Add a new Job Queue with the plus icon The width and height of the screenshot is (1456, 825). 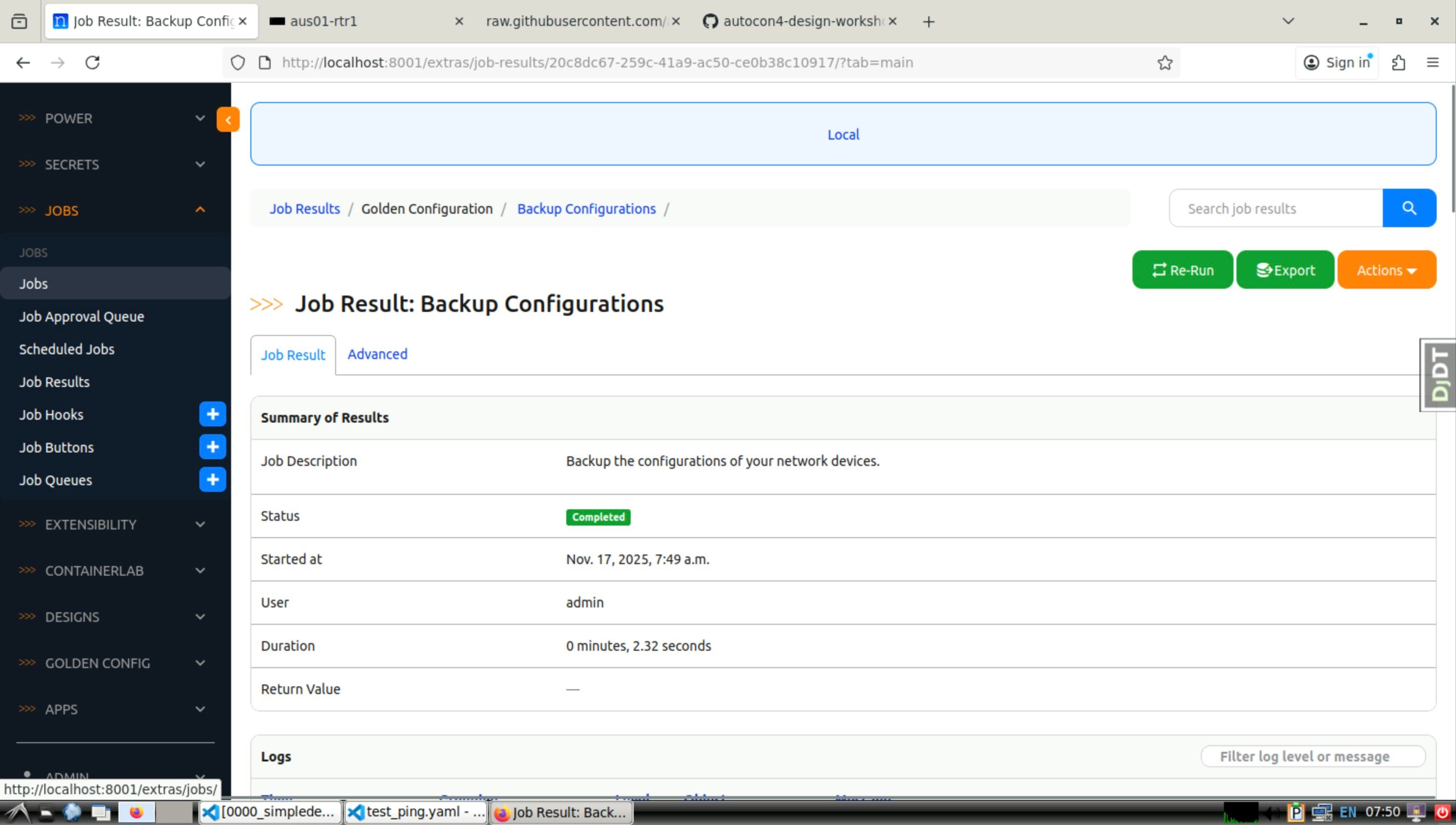click(212, 480)
